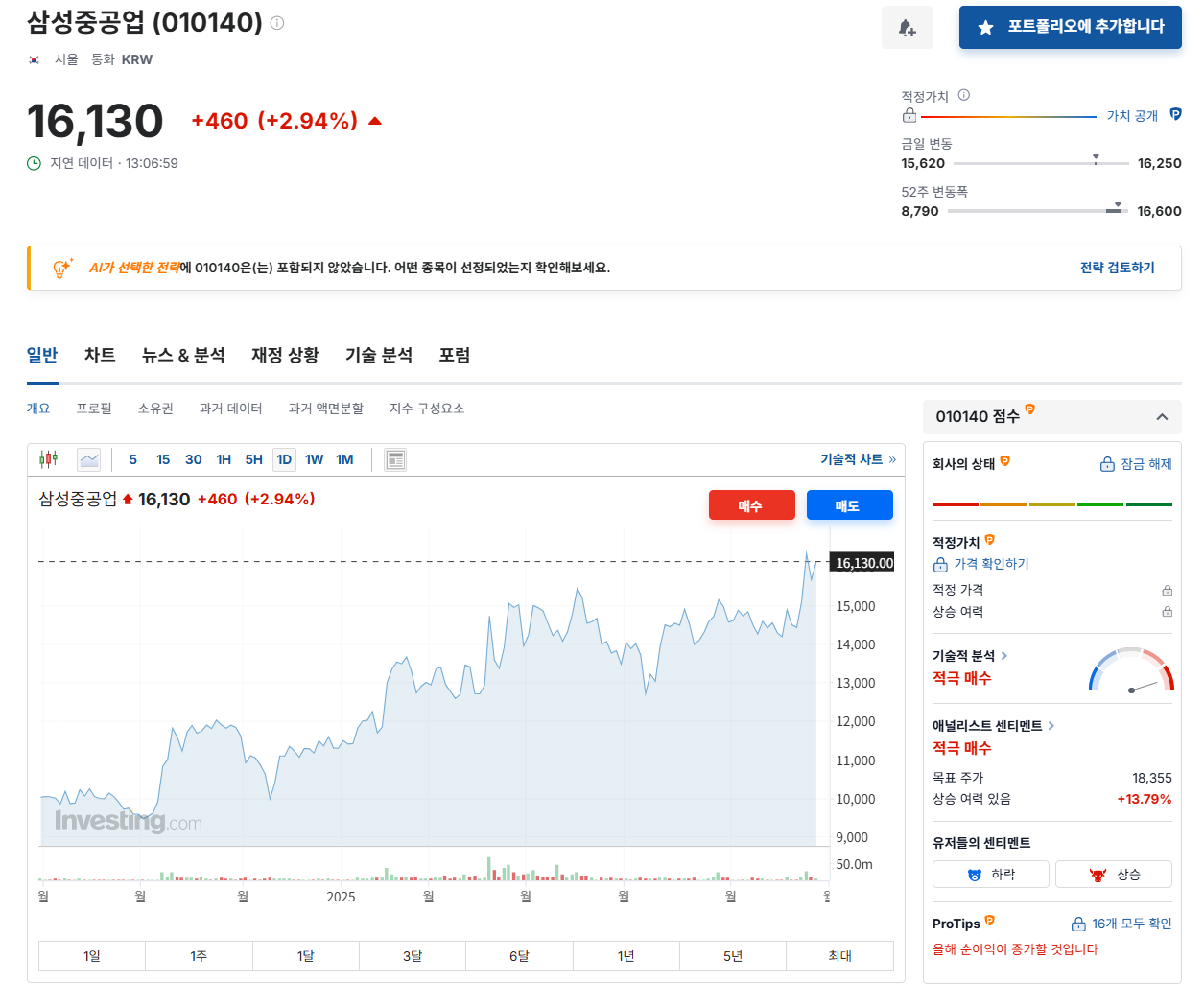Set chart range to 3달
Viewport: 1204px width, 1006px height.
click(x=413, y=956)
